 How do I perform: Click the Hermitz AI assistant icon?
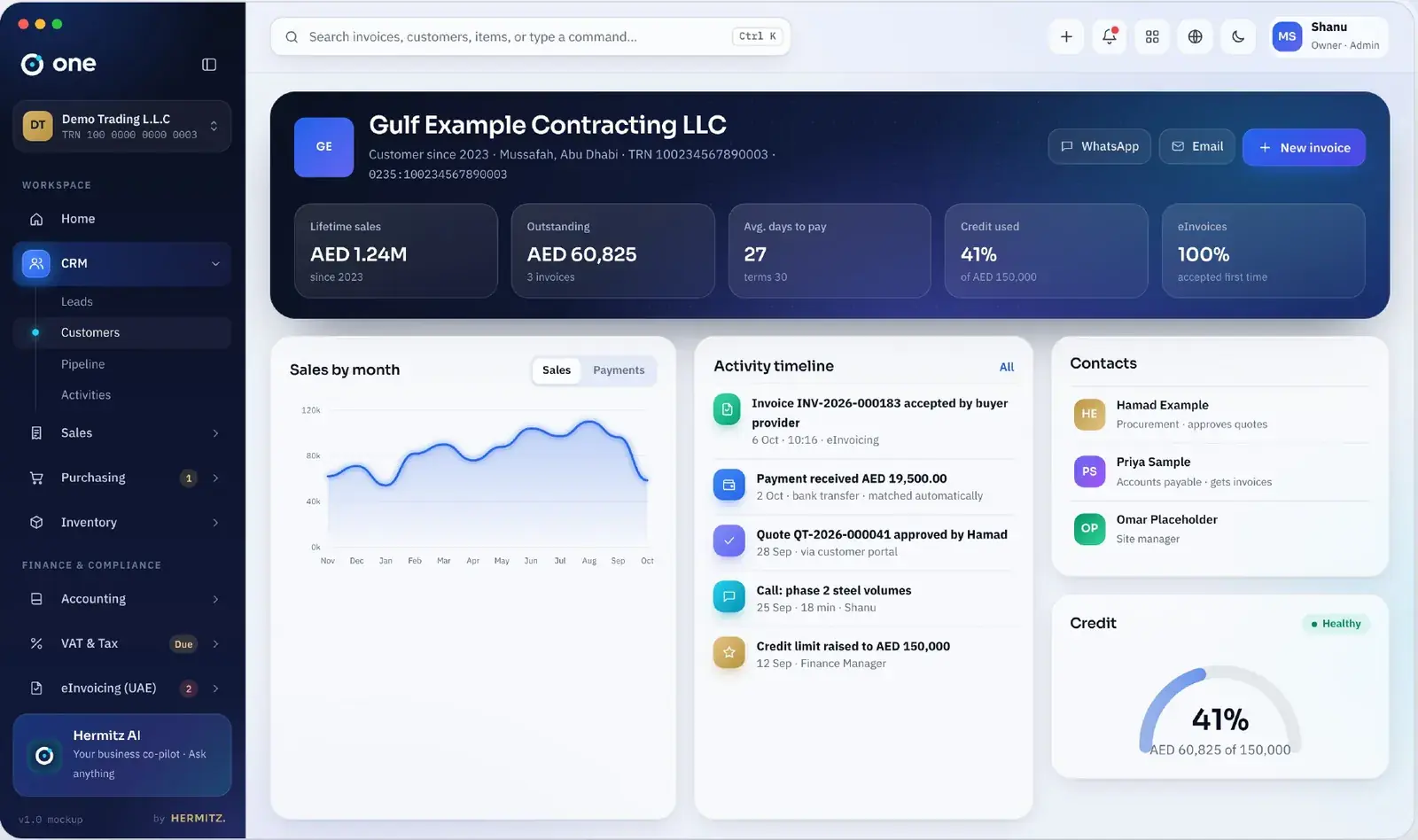(x=44, y=756)
